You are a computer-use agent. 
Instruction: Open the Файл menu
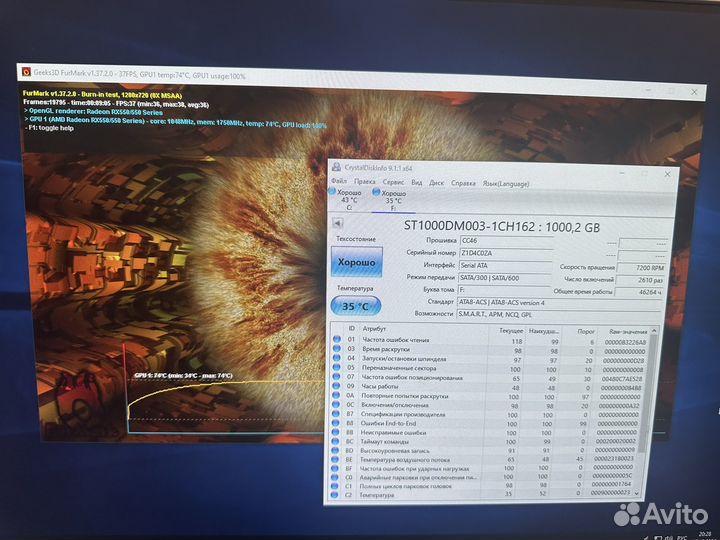[339, 182]
